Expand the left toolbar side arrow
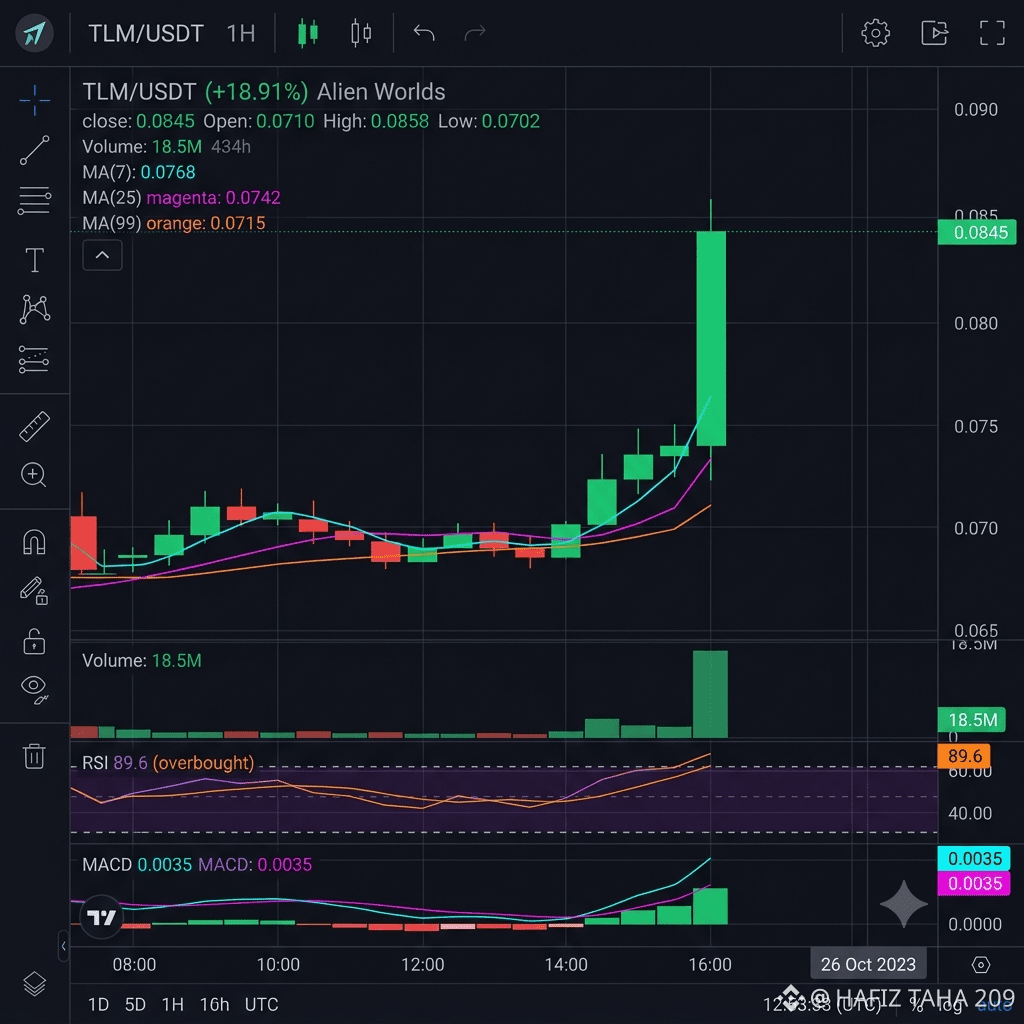Viewport: 1024px width, 1024px height. pyautogui.click(x=63, y=946)
